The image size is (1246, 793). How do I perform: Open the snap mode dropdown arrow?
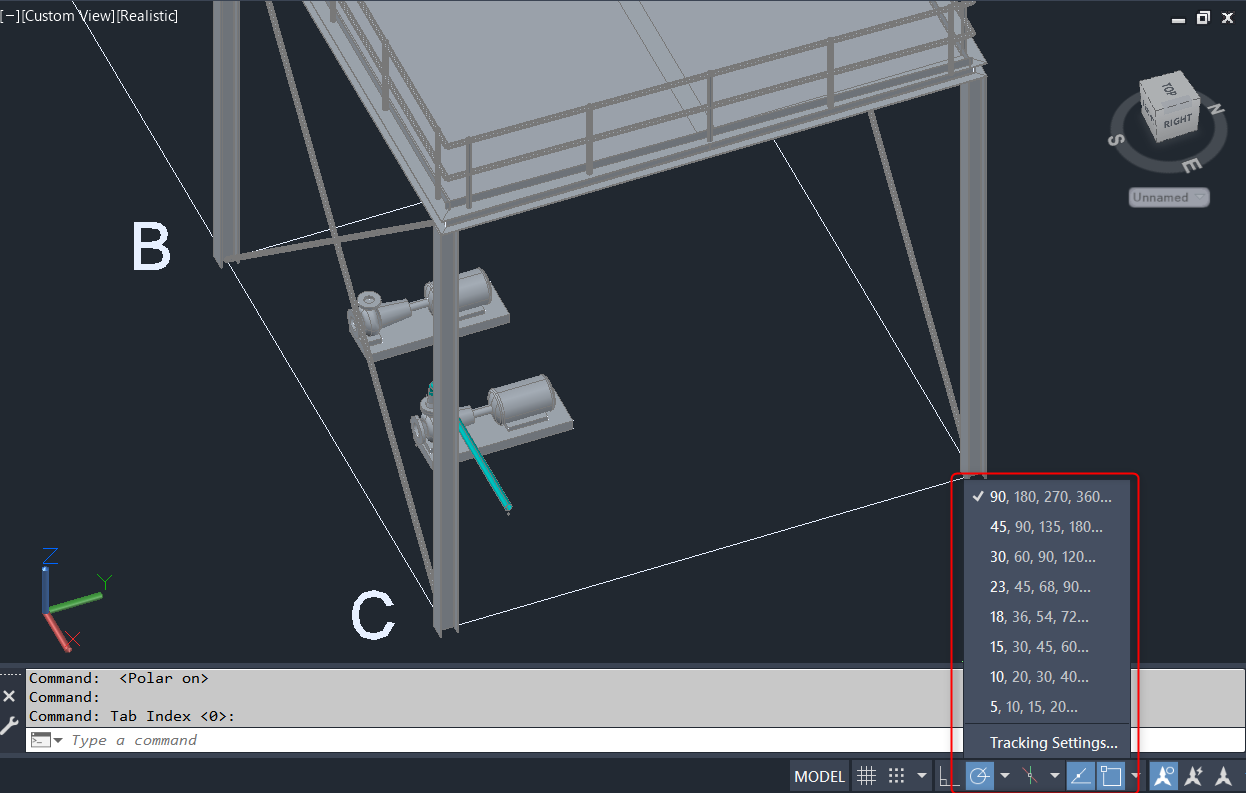922,776
